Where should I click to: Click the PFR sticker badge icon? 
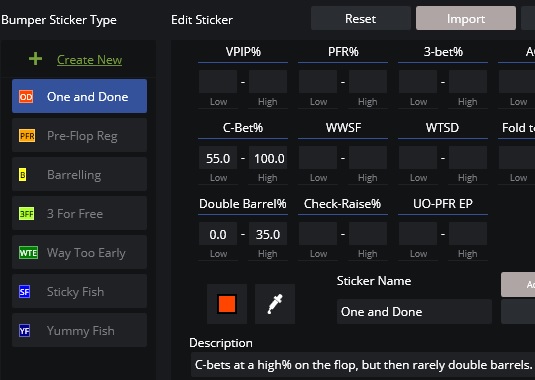click(27, 136)
